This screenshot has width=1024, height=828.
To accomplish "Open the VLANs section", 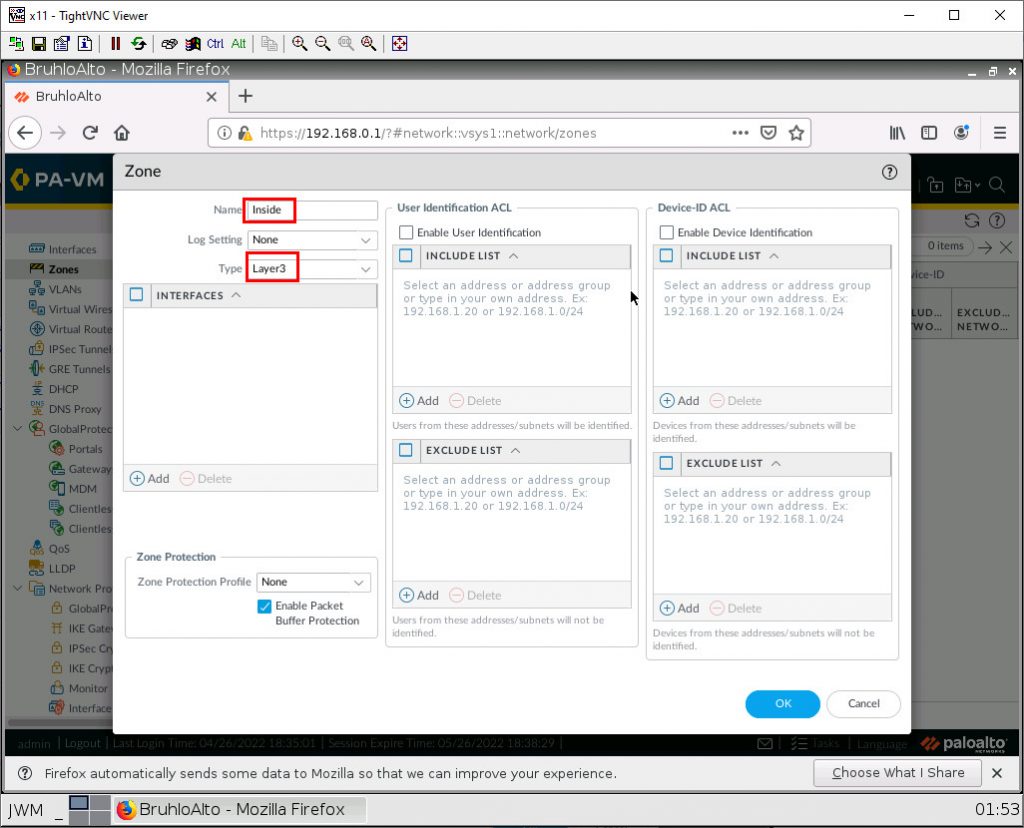I will click(x=67, y=289).
